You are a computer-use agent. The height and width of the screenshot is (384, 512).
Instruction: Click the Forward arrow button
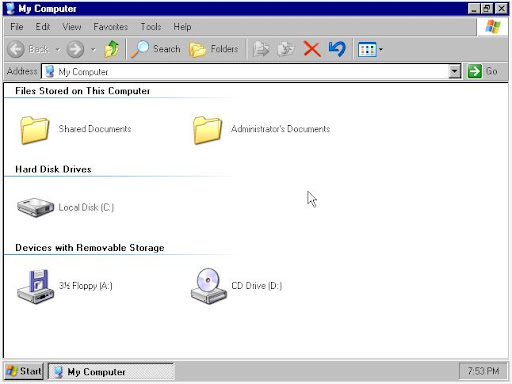(75, 49)
